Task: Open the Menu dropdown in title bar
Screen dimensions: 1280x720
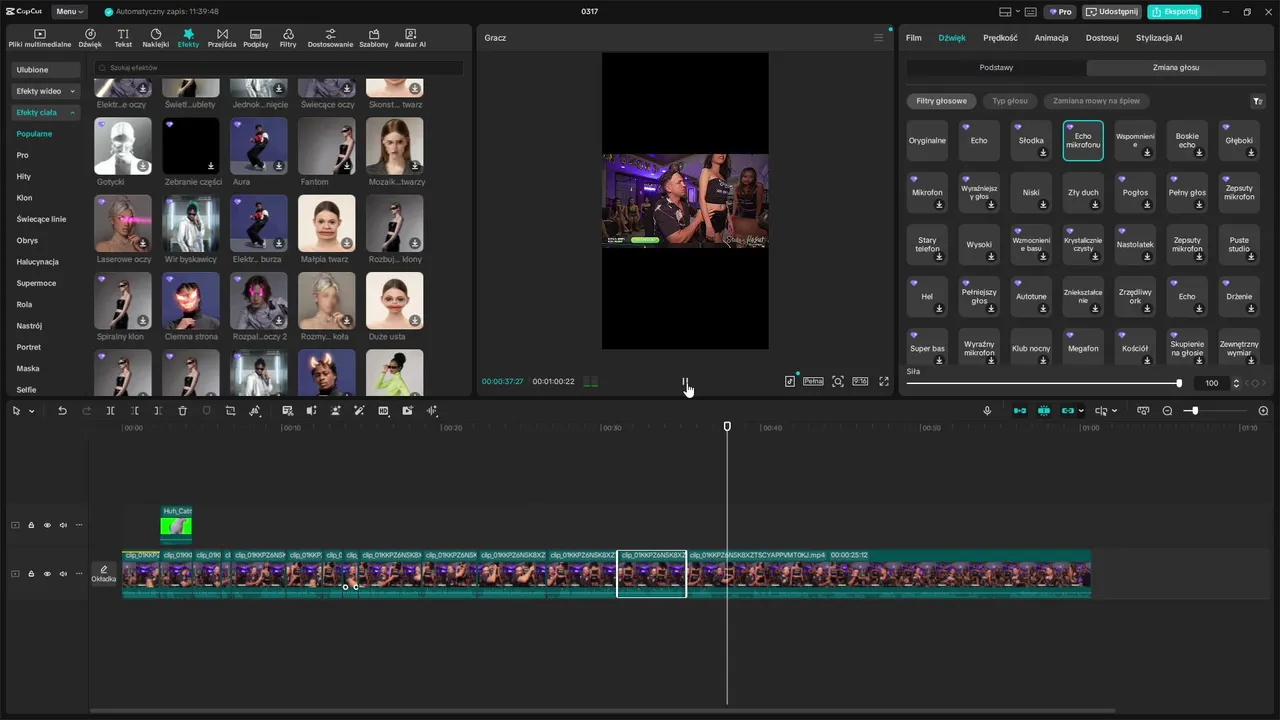Action: 69,12
